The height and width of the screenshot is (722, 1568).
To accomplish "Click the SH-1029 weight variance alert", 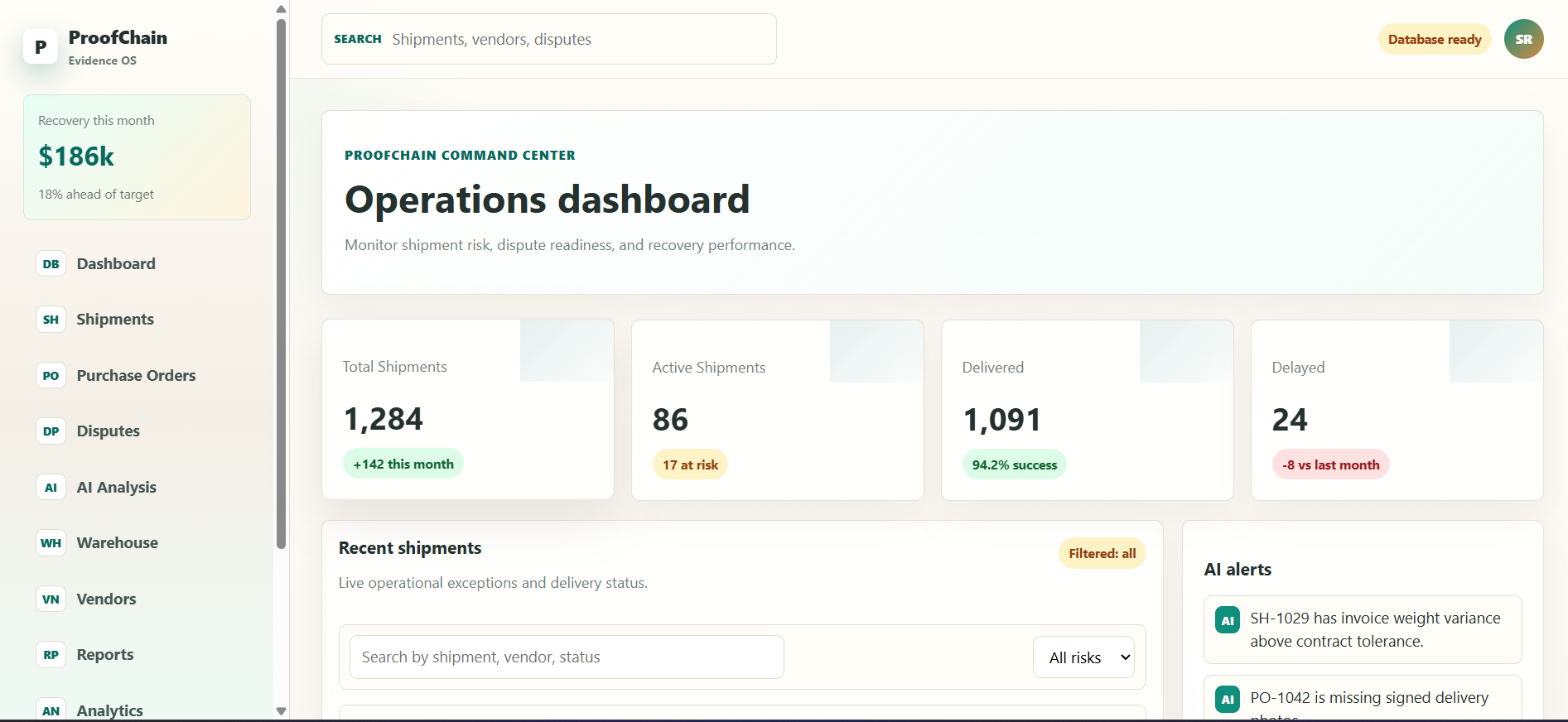I will coord(1363,629).
